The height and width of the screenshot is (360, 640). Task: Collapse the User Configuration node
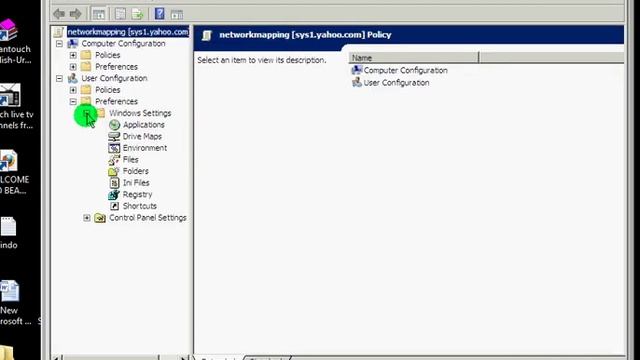tap(60, 78)
